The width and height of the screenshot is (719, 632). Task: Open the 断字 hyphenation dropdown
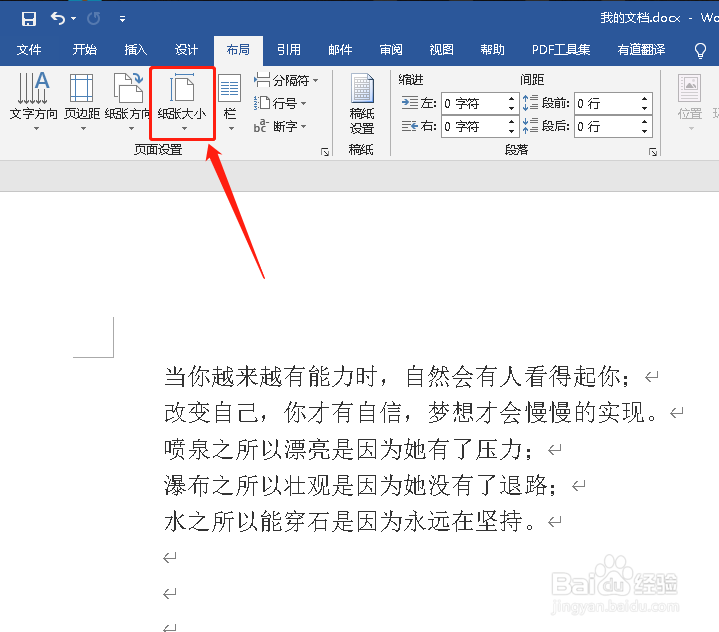tap(280, 126)
